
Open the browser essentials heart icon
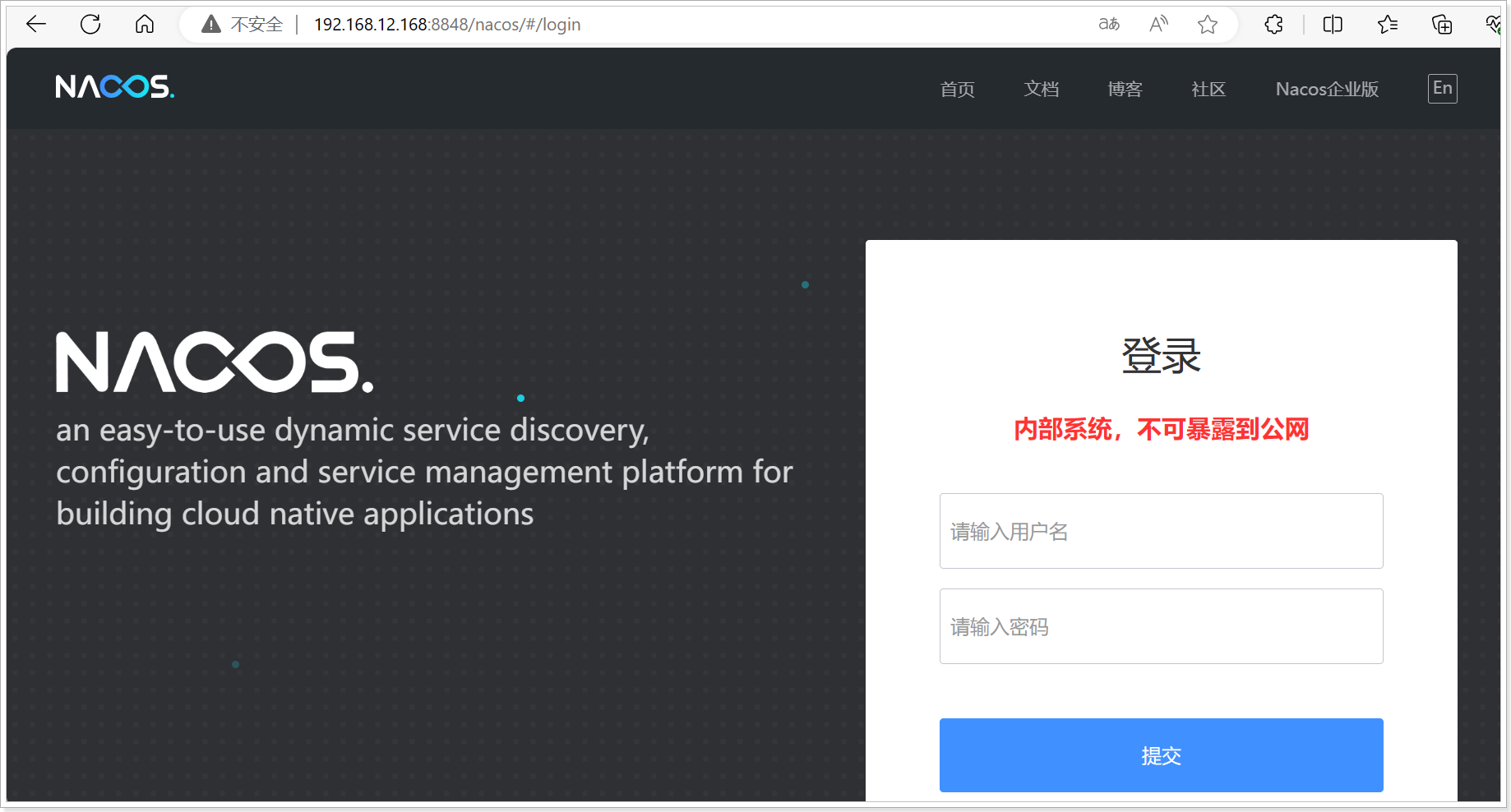point(1493,25)
